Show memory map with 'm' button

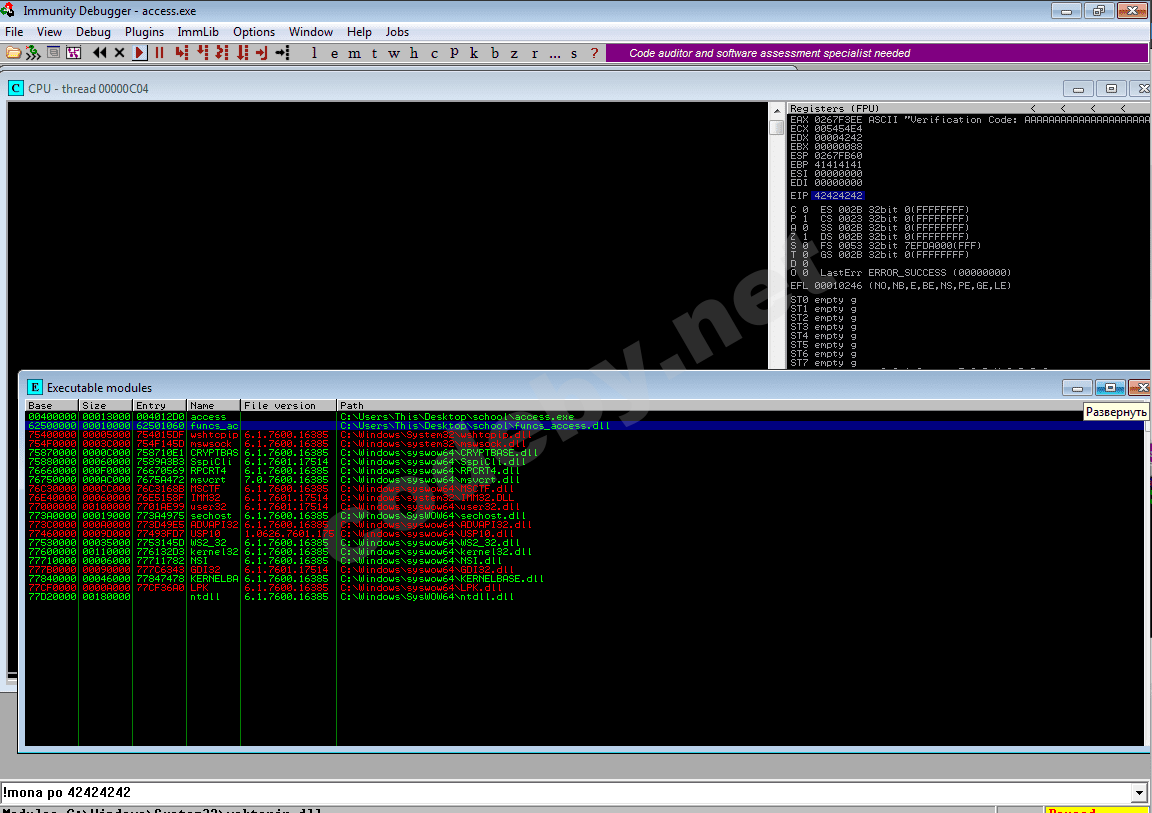pos(354,53)
